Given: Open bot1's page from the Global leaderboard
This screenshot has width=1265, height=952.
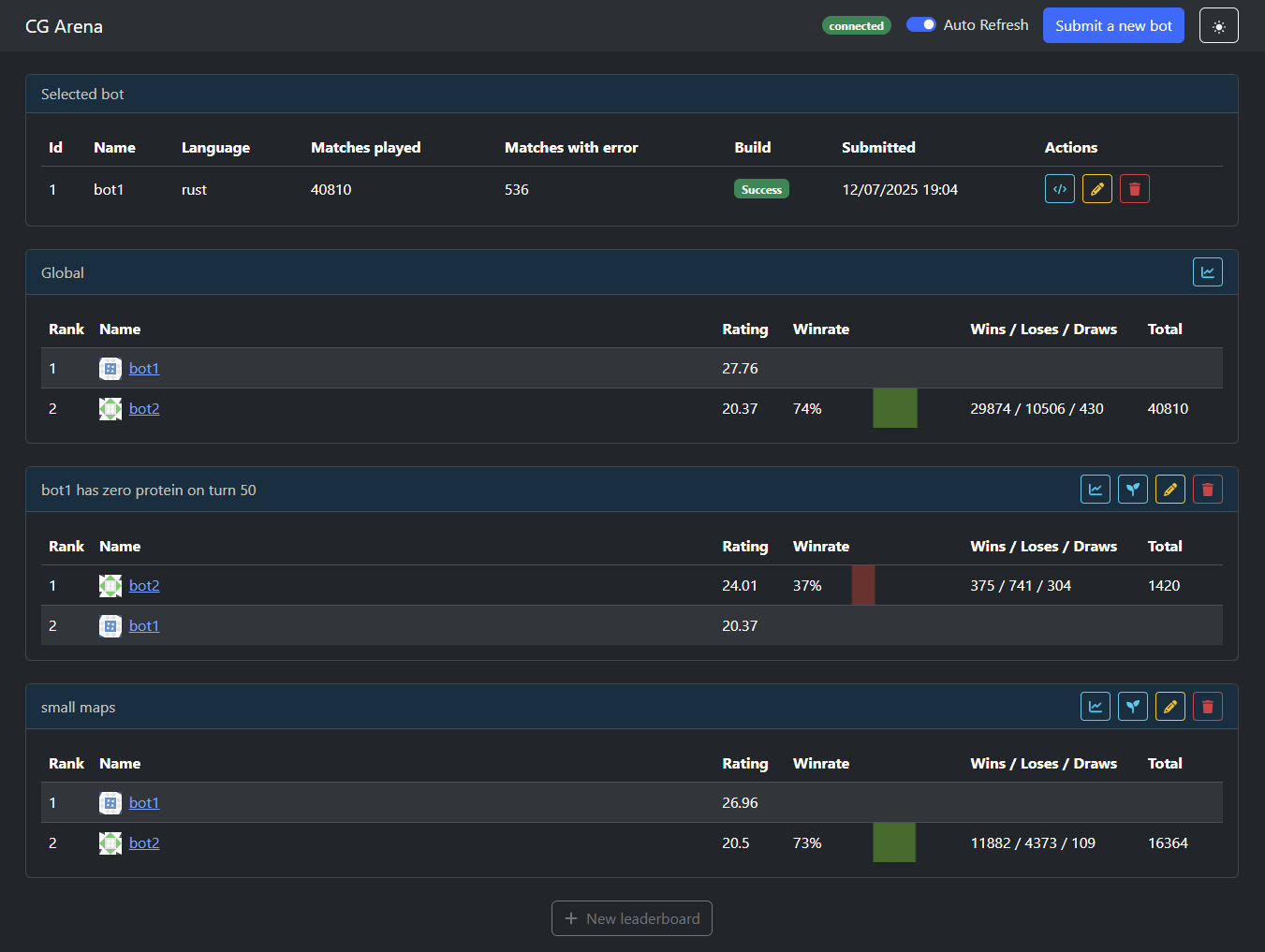Looking at the screenshot, I should click(143, 368).
